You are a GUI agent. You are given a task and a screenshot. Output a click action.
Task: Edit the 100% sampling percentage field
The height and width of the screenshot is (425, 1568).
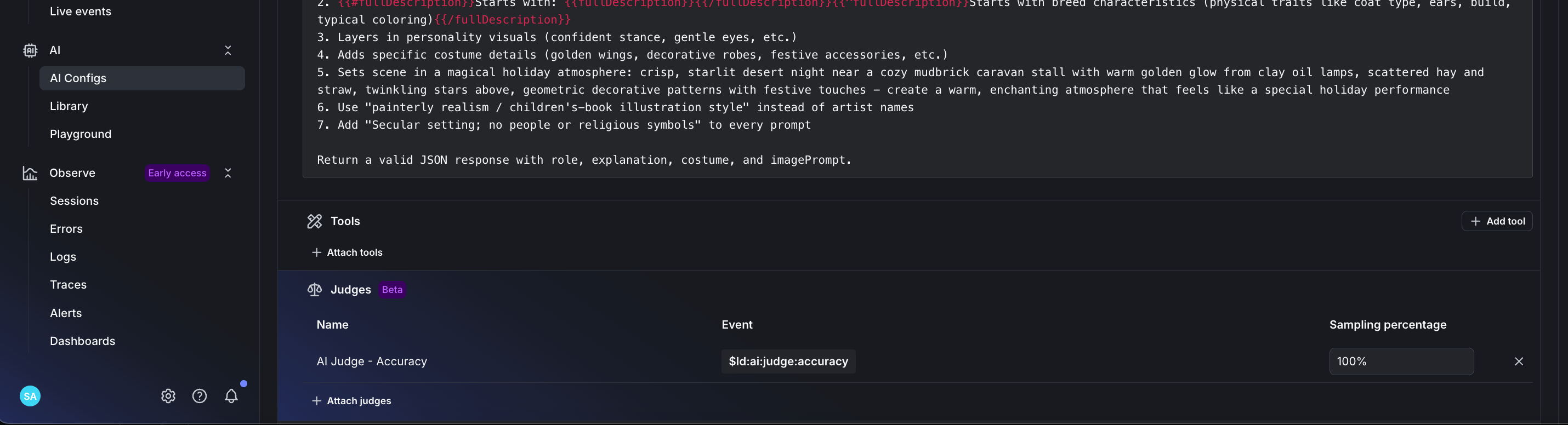[x=1401, y=361]
